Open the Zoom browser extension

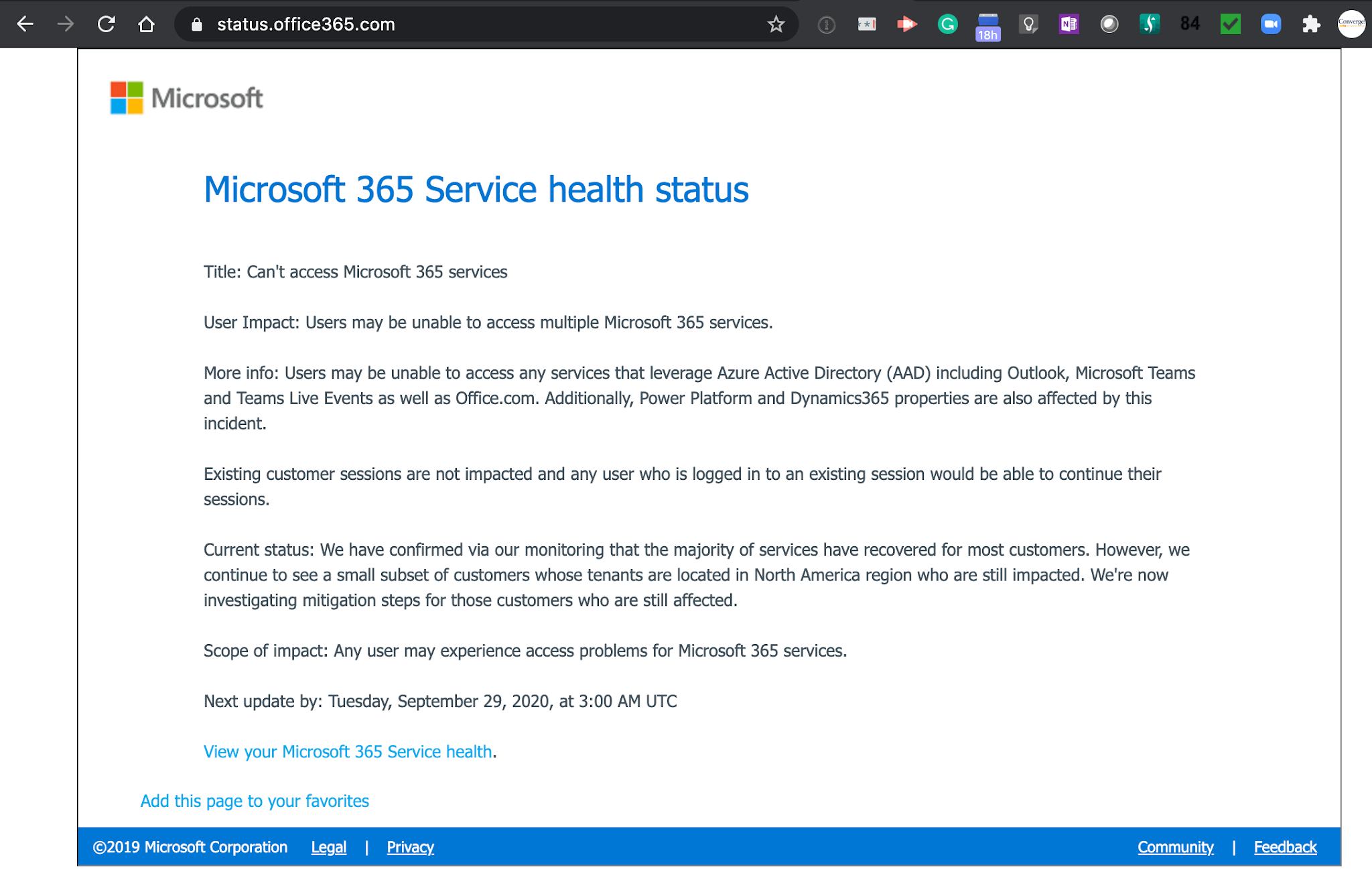tap(1271, 23)
